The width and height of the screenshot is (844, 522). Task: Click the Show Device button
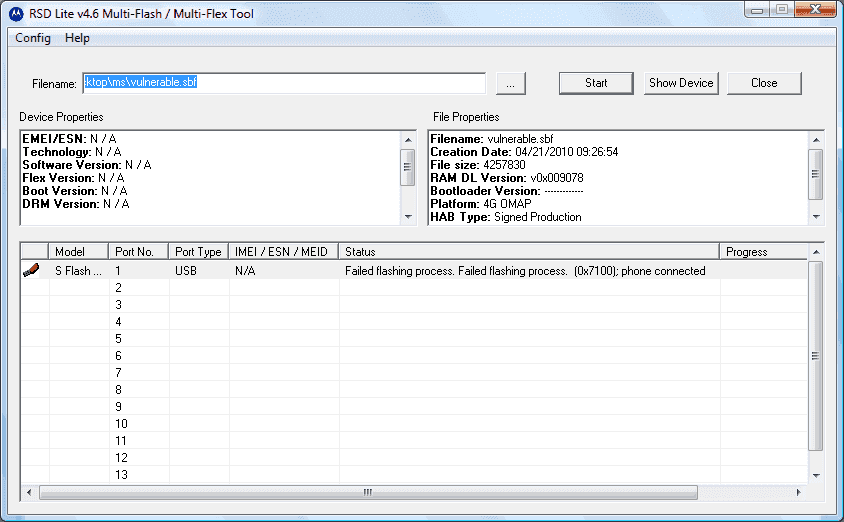(x=681, y=83)
